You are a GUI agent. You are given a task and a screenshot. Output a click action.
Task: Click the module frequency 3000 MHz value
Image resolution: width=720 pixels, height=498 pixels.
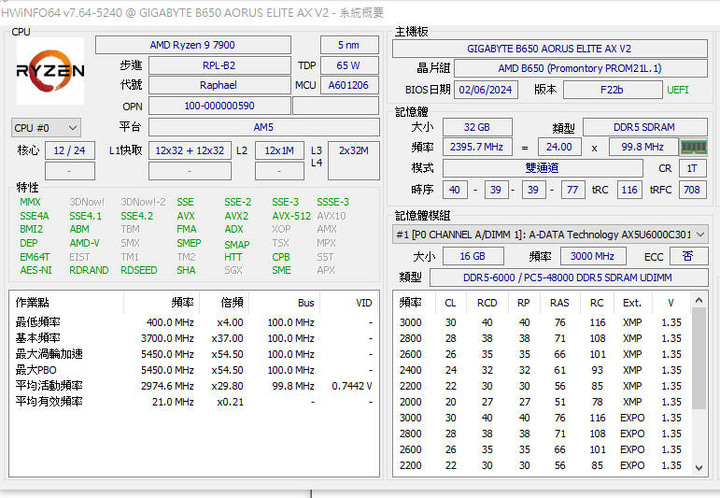593,256
